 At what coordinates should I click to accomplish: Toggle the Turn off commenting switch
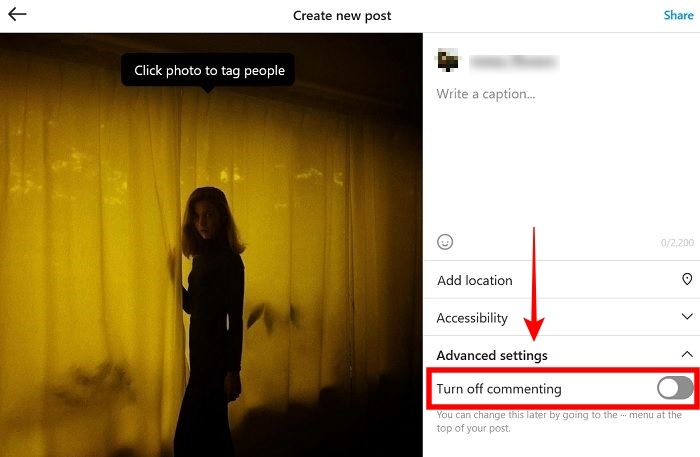click(x=675, y=388)
